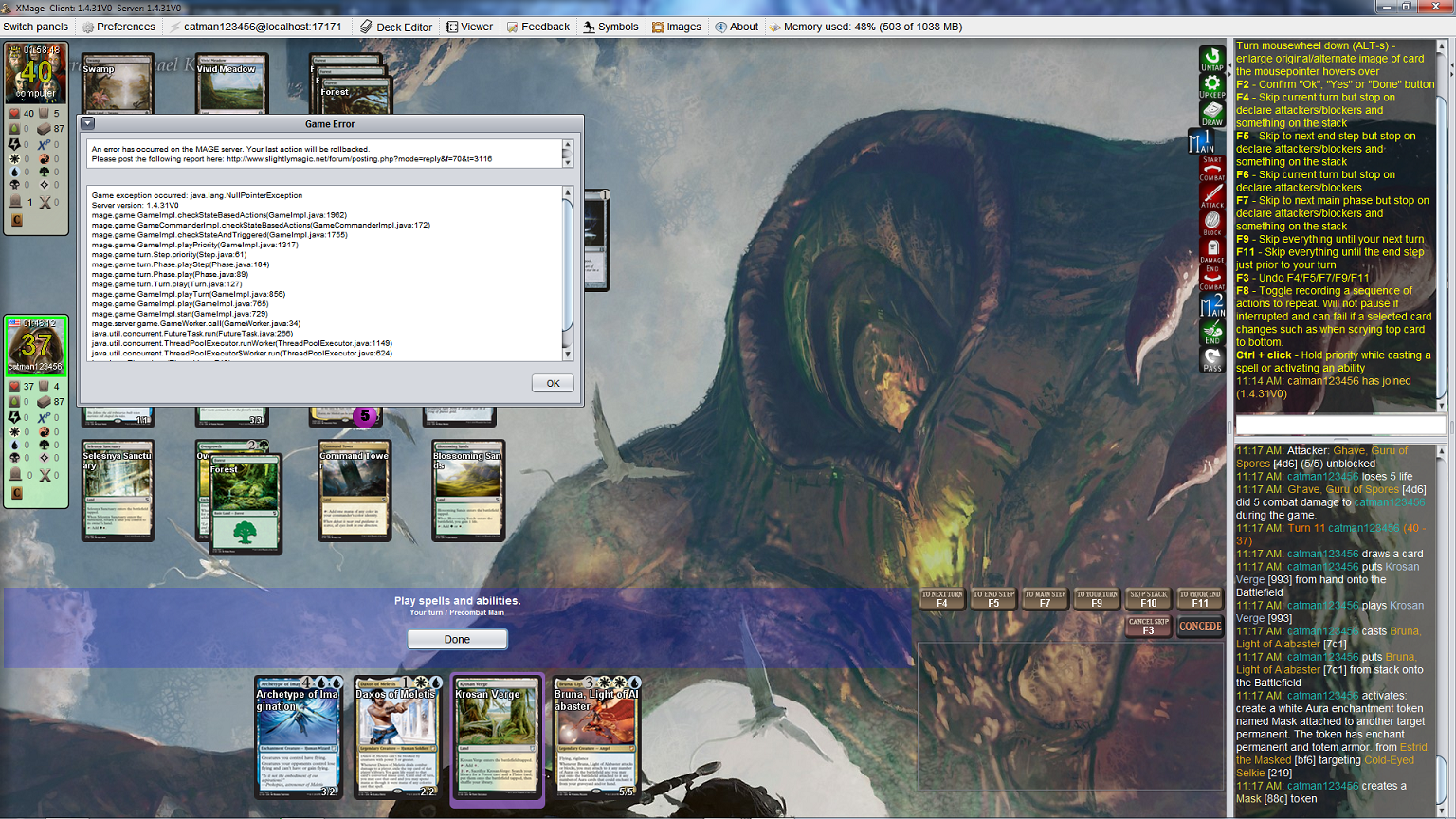Viewport: 1456px width, 819px height.
Task: Open Game Error dialog title dropdown arrow
Action: (87, 123)
